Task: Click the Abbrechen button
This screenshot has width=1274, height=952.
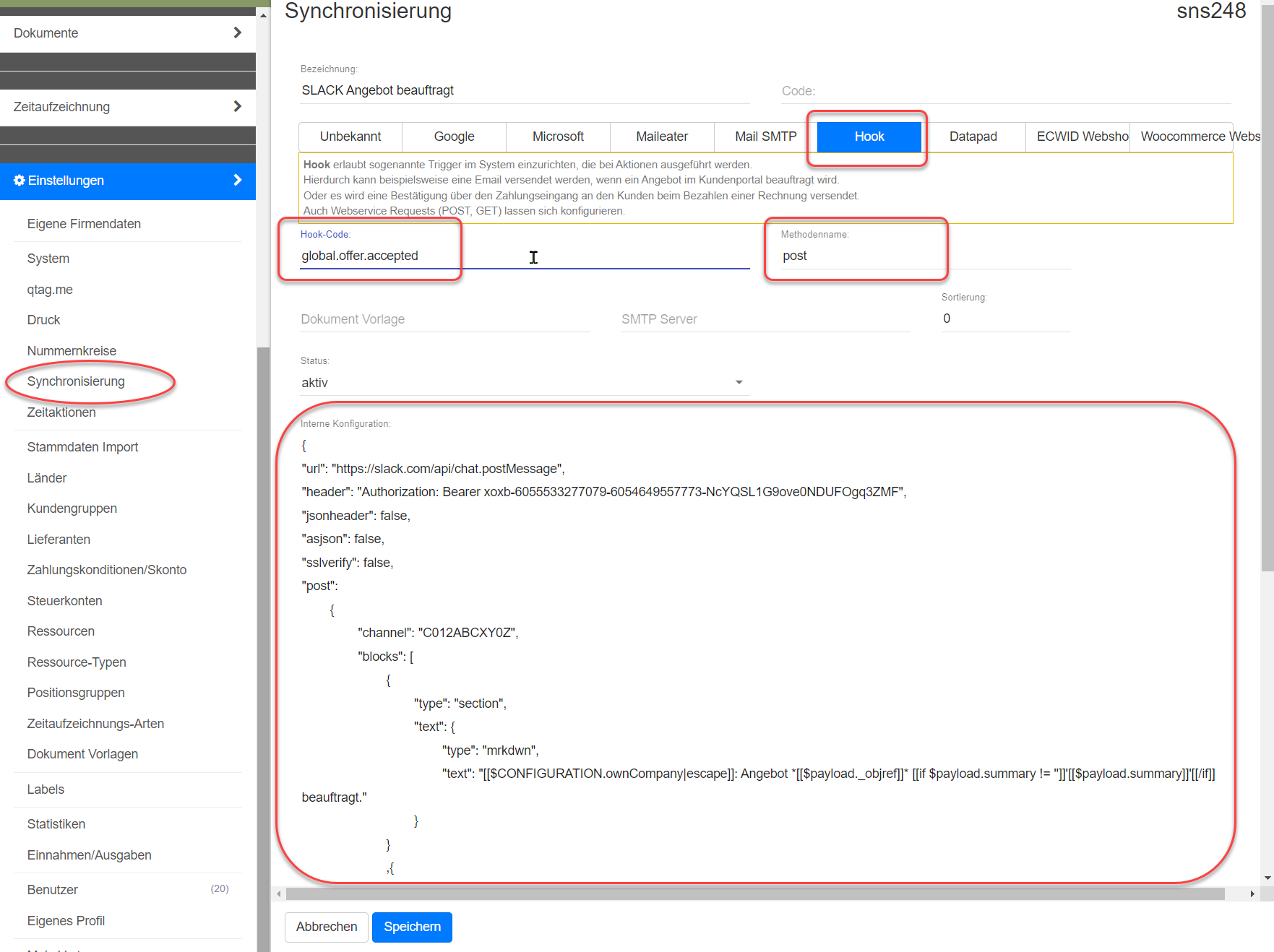Action: (327, 927)
